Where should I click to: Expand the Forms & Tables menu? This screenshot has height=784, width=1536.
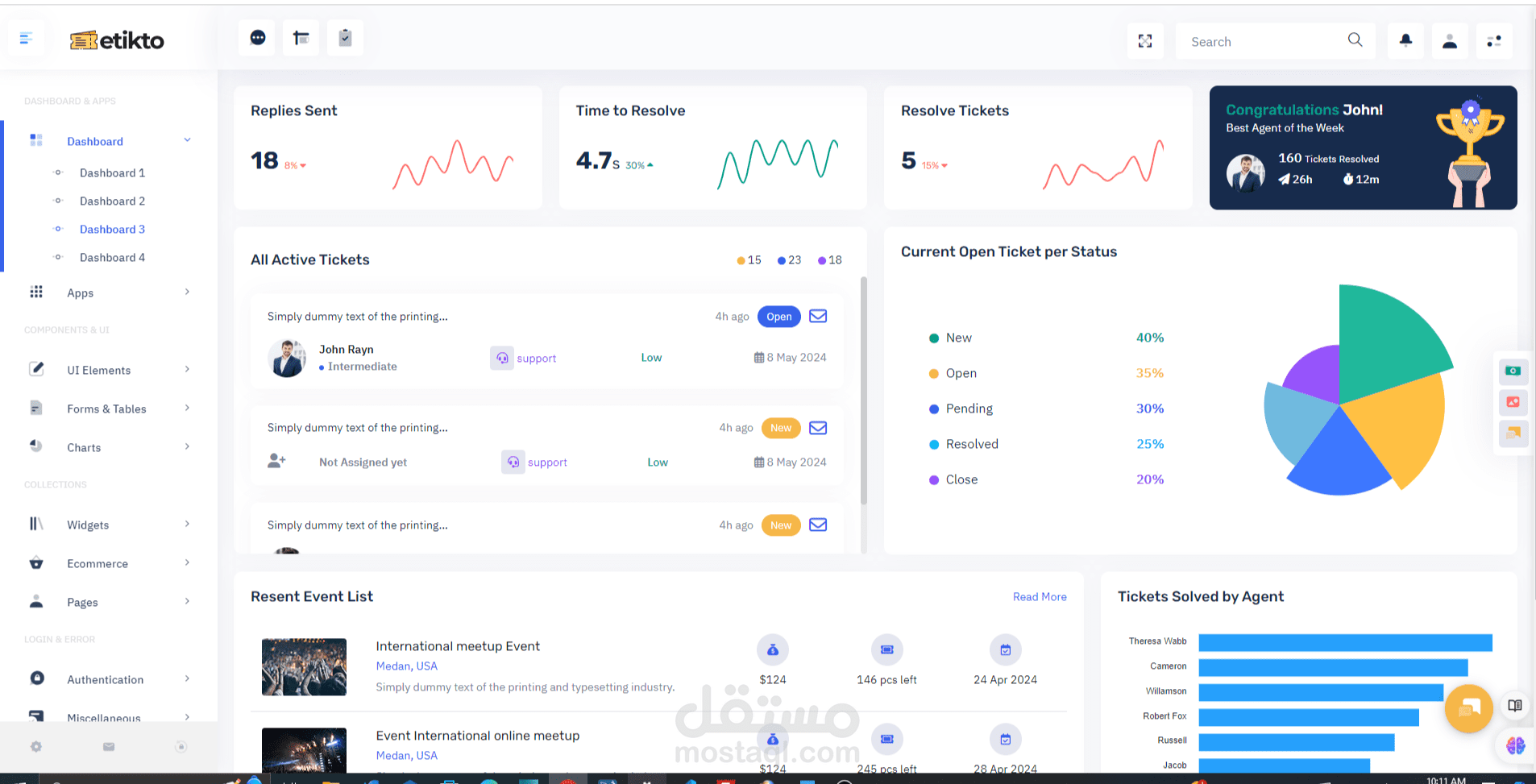[109, 409]
